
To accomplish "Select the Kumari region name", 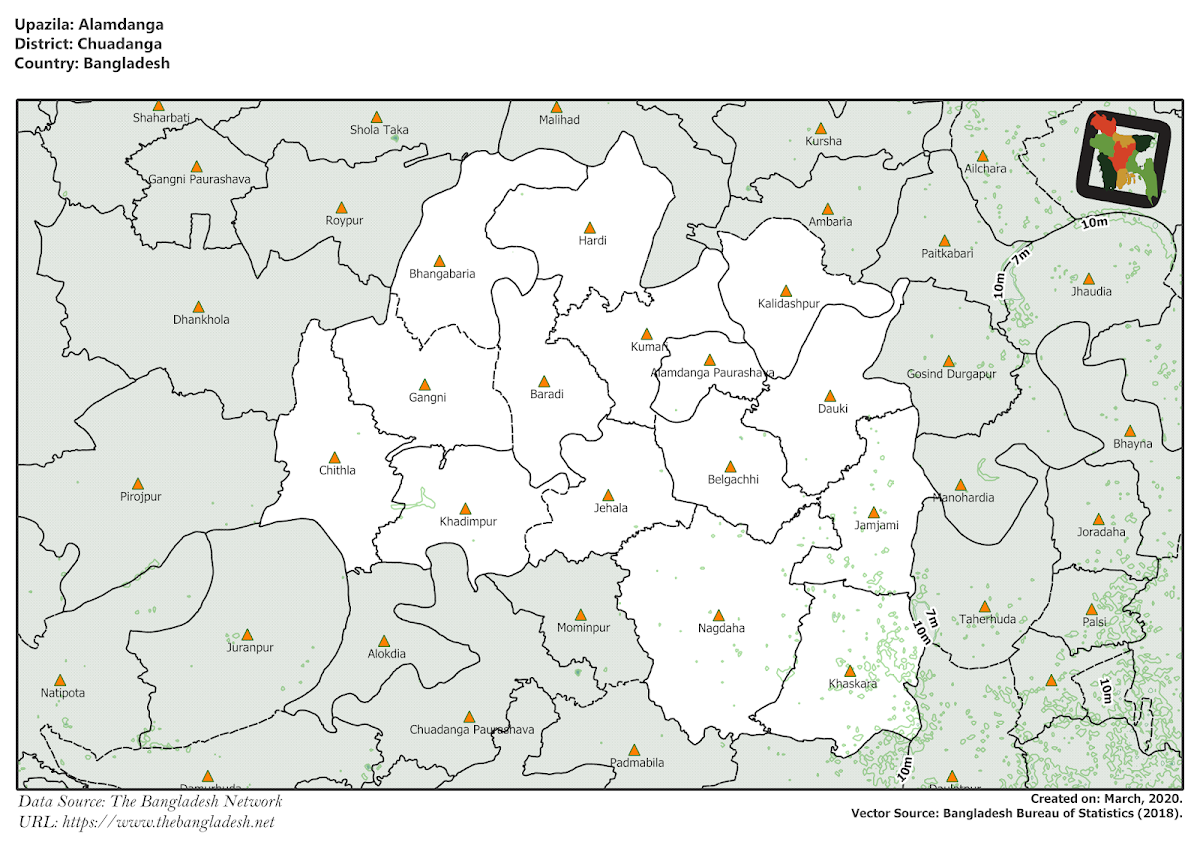I will point(648,347).
